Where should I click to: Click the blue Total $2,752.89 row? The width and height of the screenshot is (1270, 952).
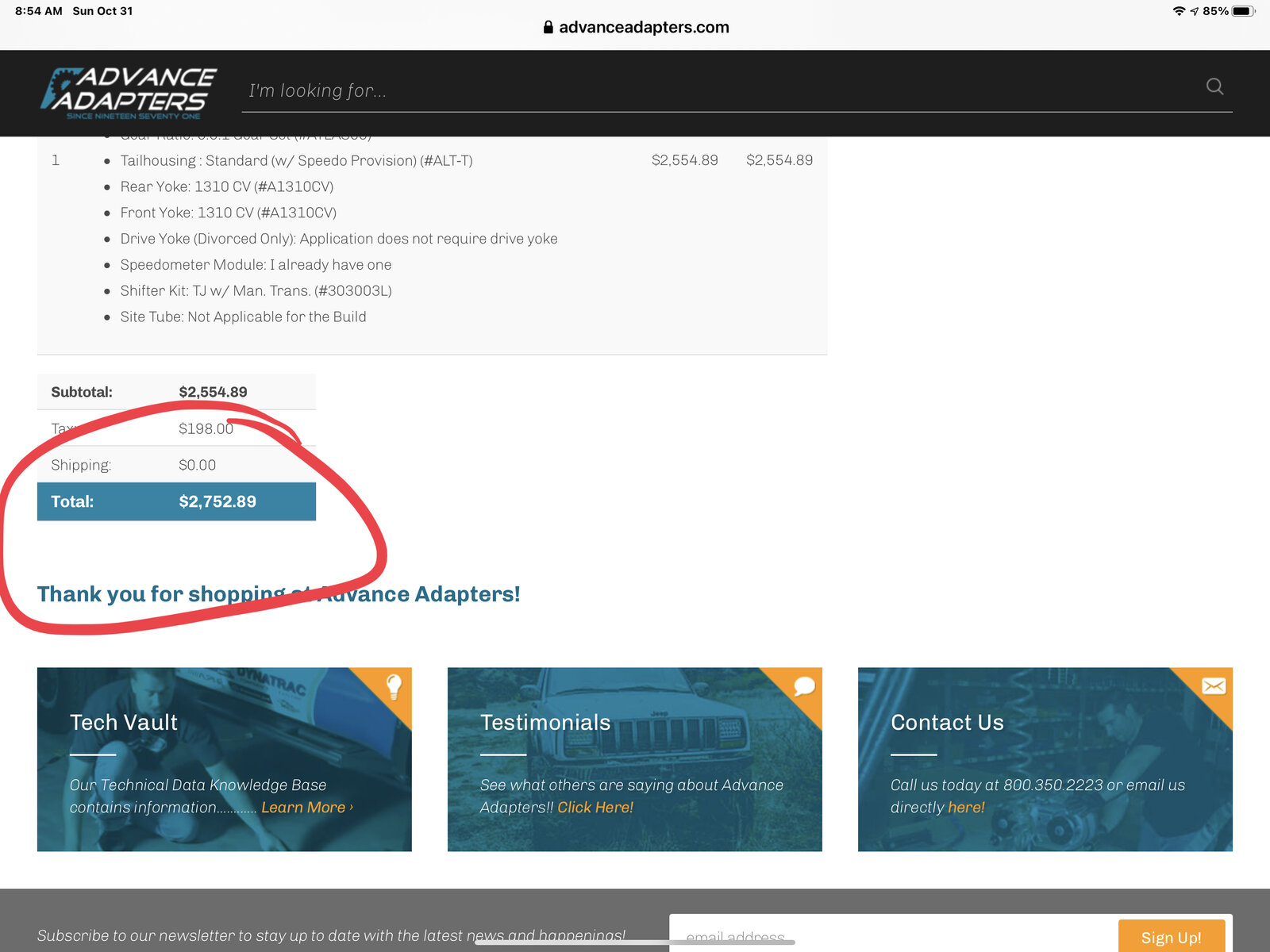click(176, 501)
